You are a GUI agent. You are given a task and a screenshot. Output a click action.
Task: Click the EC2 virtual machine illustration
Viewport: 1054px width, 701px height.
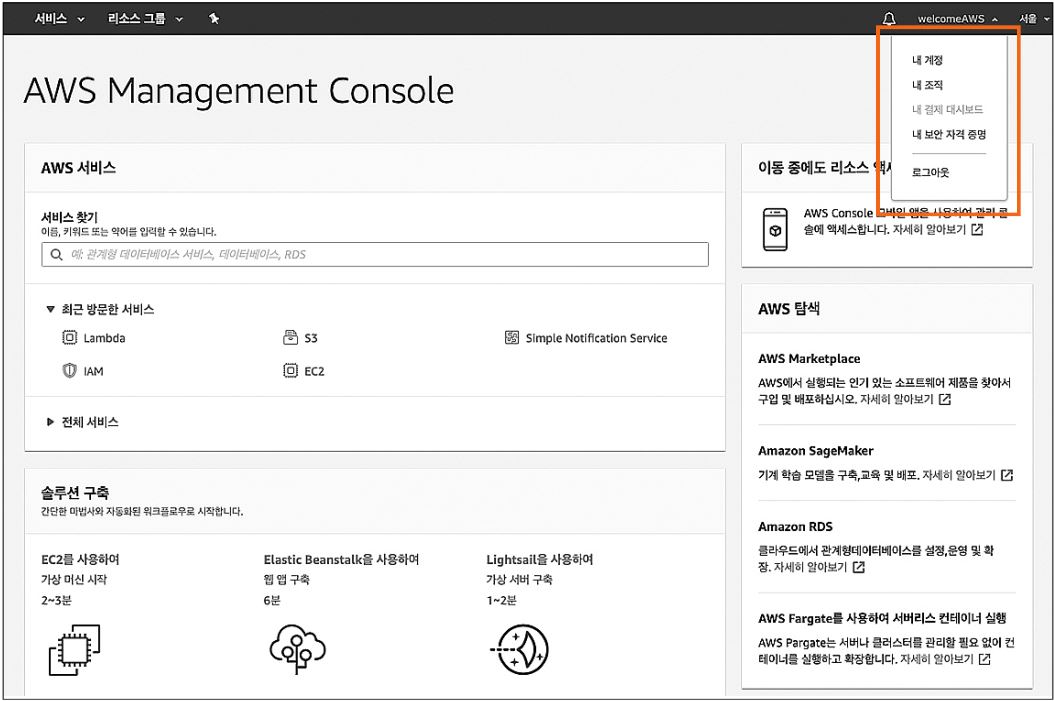75,649
